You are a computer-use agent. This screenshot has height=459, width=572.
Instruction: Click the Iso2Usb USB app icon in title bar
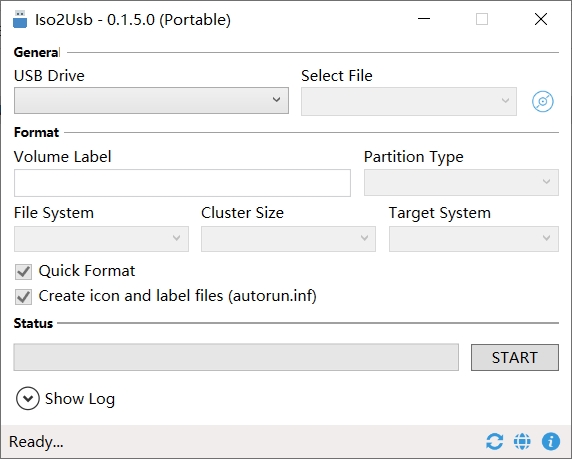pyautogui.click(x=20, y=19)
